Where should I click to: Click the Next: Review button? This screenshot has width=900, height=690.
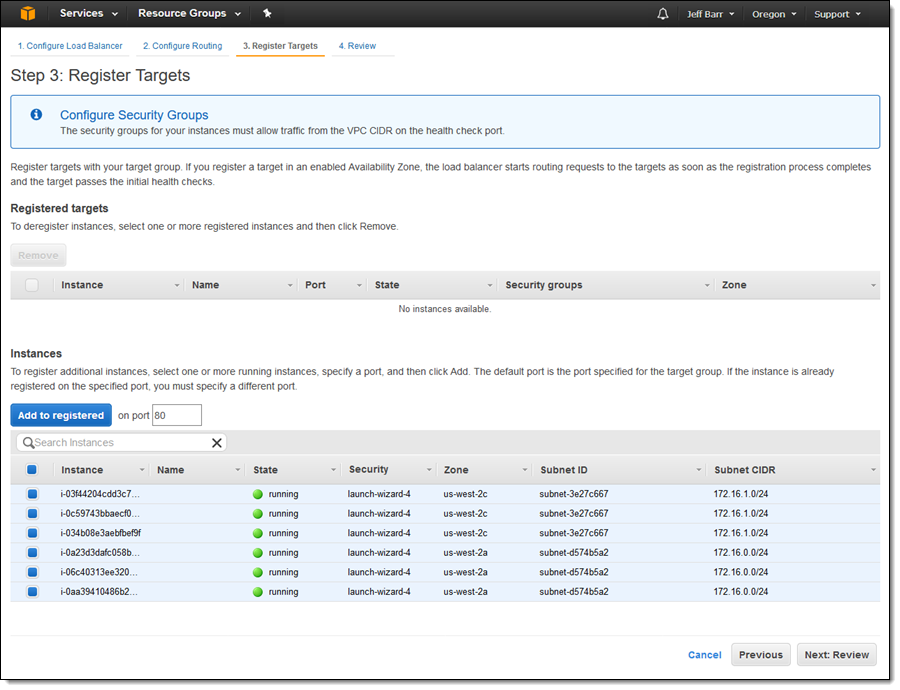[836, 655]
